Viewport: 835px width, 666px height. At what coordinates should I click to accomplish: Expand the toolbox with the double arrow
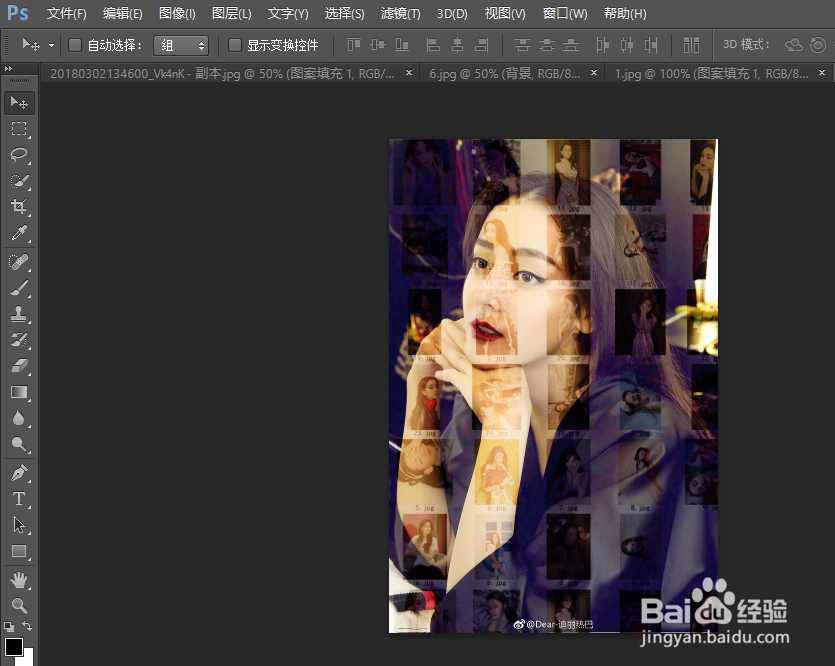(x=8, y=69)
